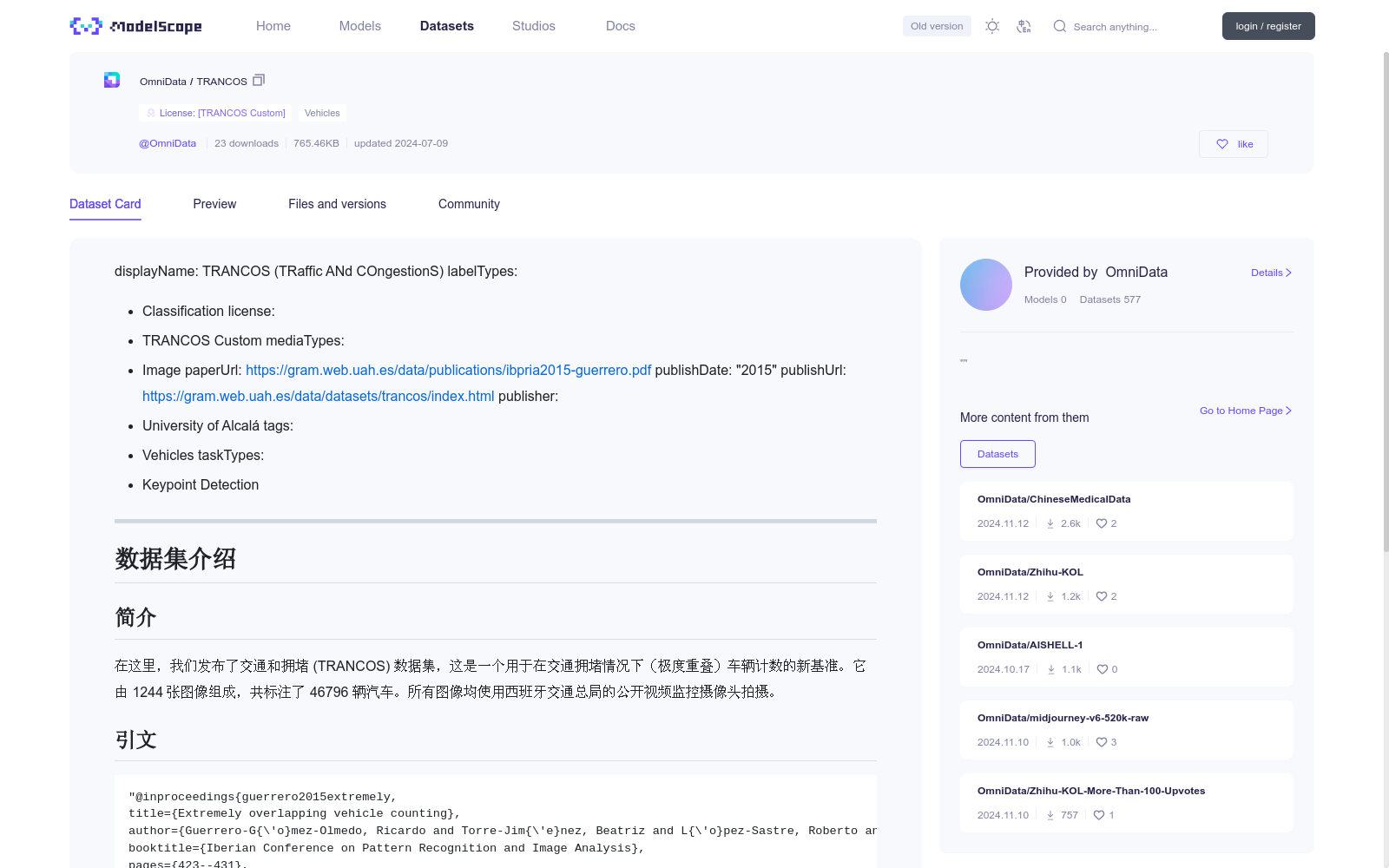Viewport: 1389px width, 868px height.
Task: Click heart icon on midjourney-v6-520k-raw card
Action: pyautogui.click(x=1102, y=742)
